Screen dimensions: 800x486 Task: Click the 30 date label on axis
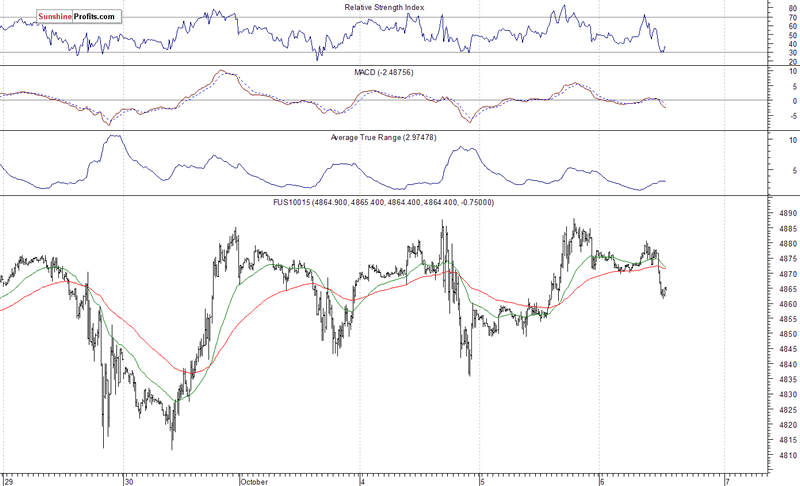[x=129, y=481]
